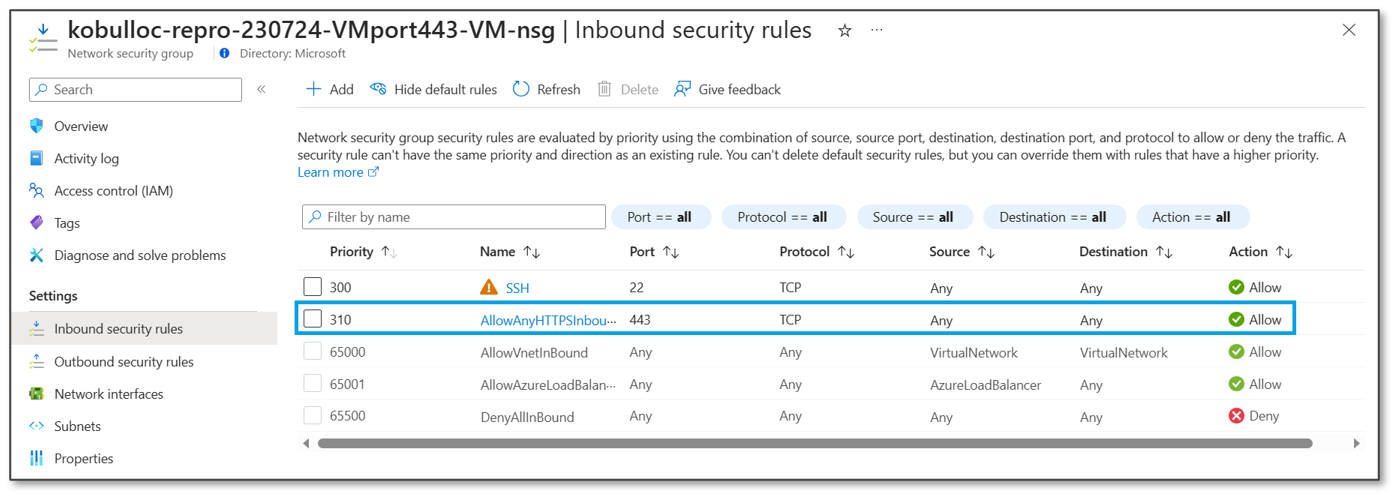Image resolution: width=1399 pixels, height=502 pixels.
Task: Check the box for priority 65500 rule
Action: (313, 416)
